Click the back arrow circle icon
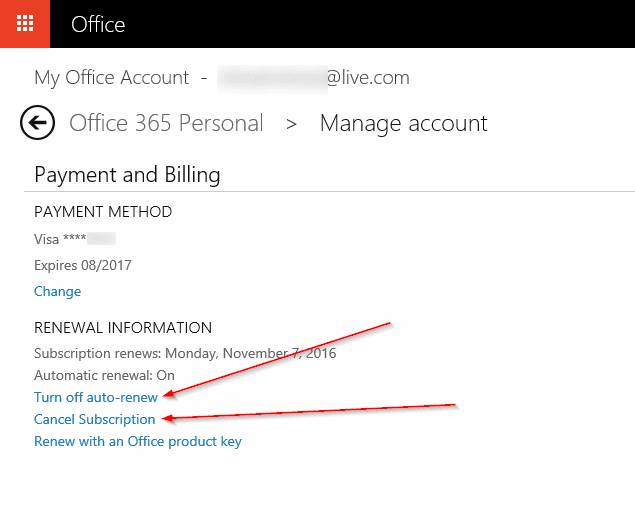Viewport: 635px width, 509px height. (37, 123)
